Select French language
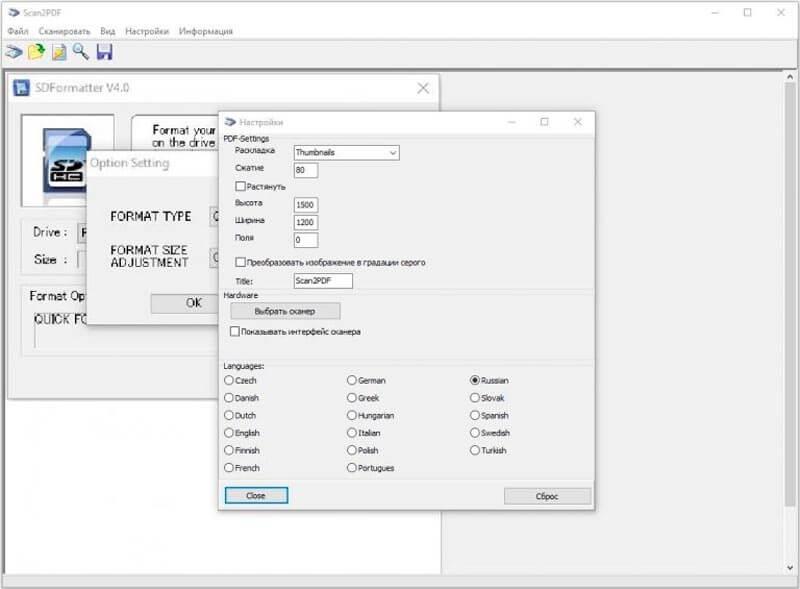The image size is (800, 589). click(229, 468)
